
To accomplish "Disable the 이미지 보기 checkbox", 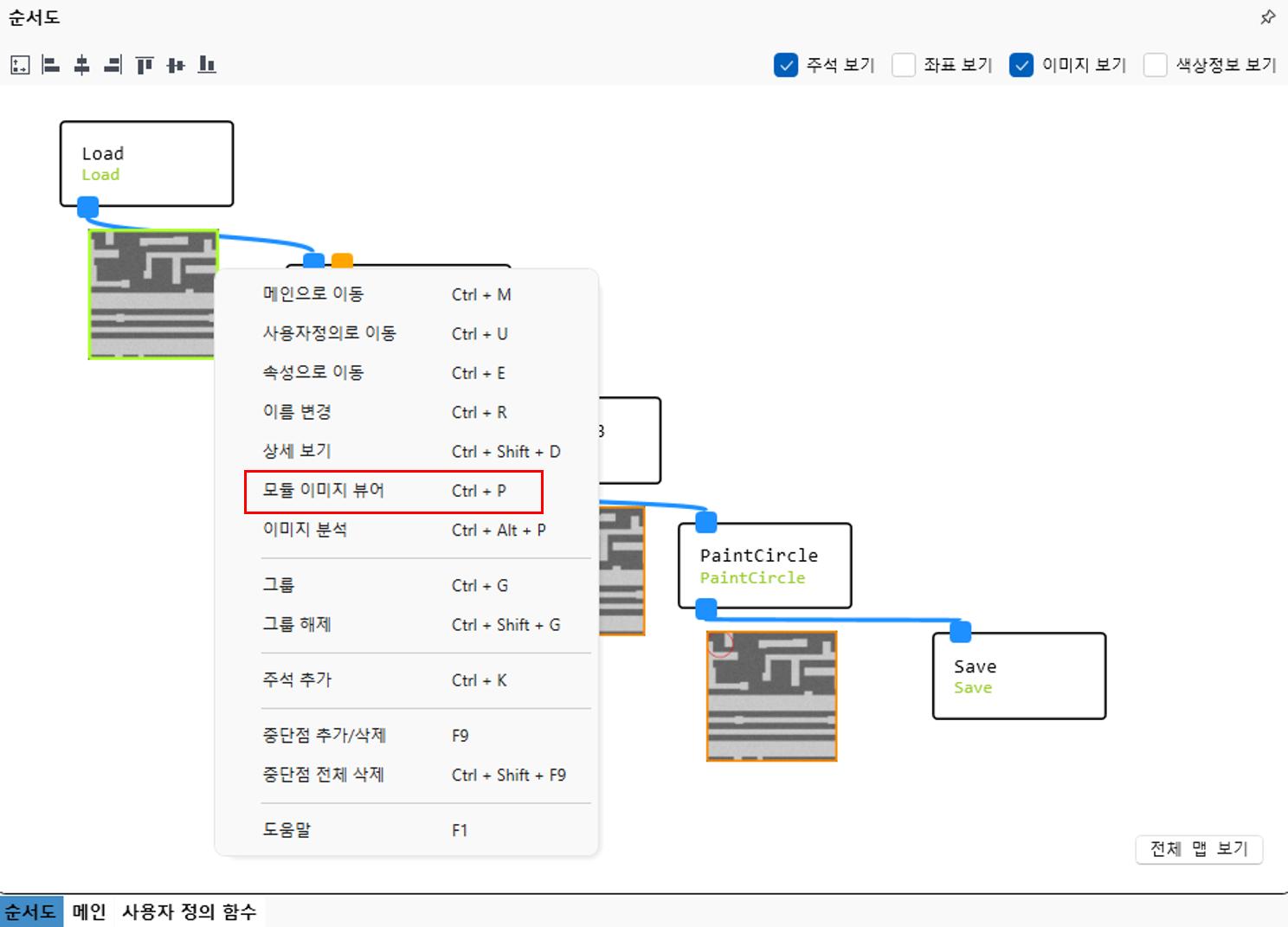I will coord(1021,65).
